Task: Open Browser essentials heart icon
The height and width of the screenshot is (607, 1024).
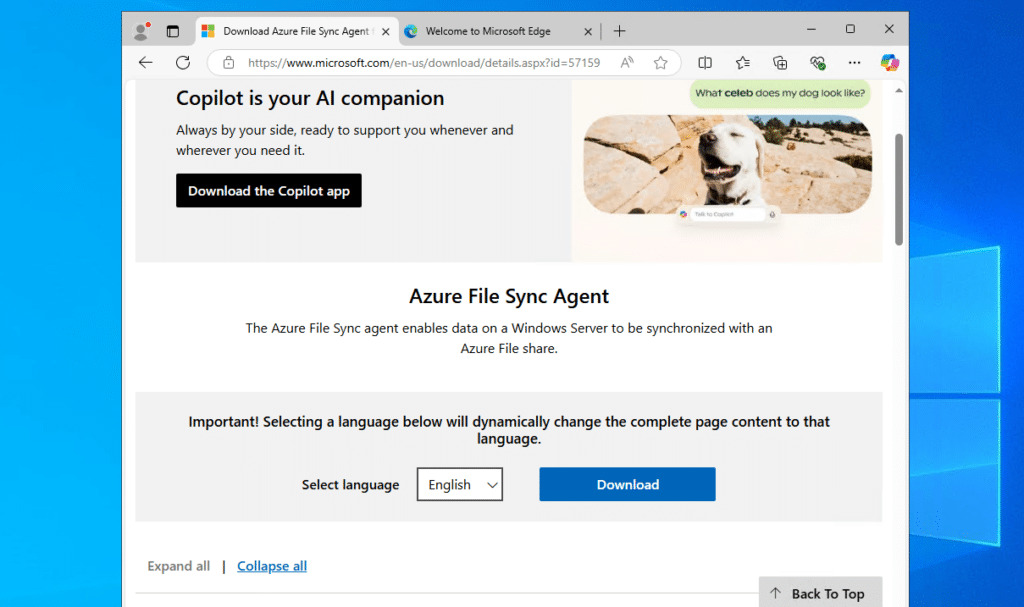Action: [817, 62]
